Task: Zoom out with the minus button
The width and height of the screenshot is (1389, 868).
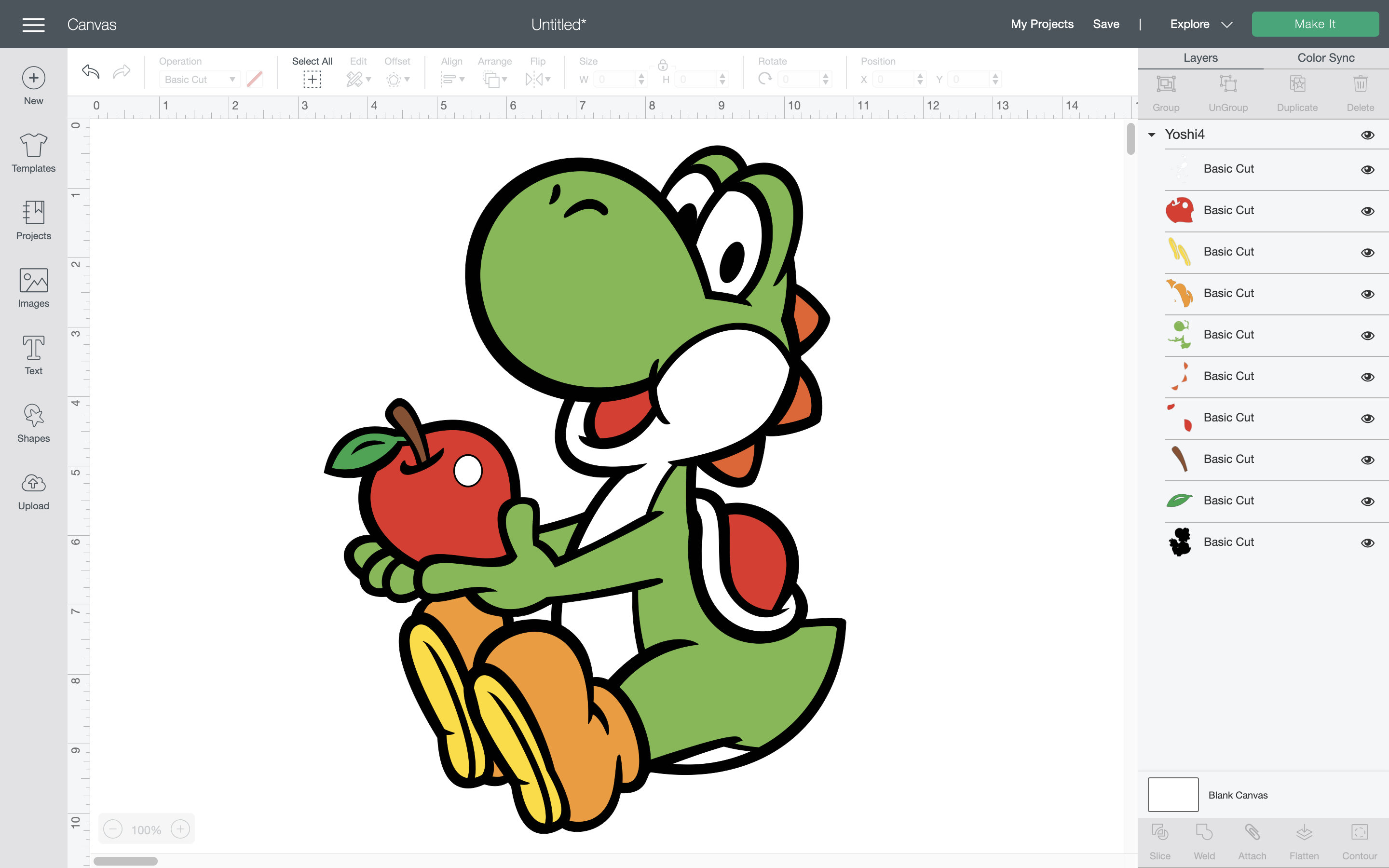Action: [113, 829]
